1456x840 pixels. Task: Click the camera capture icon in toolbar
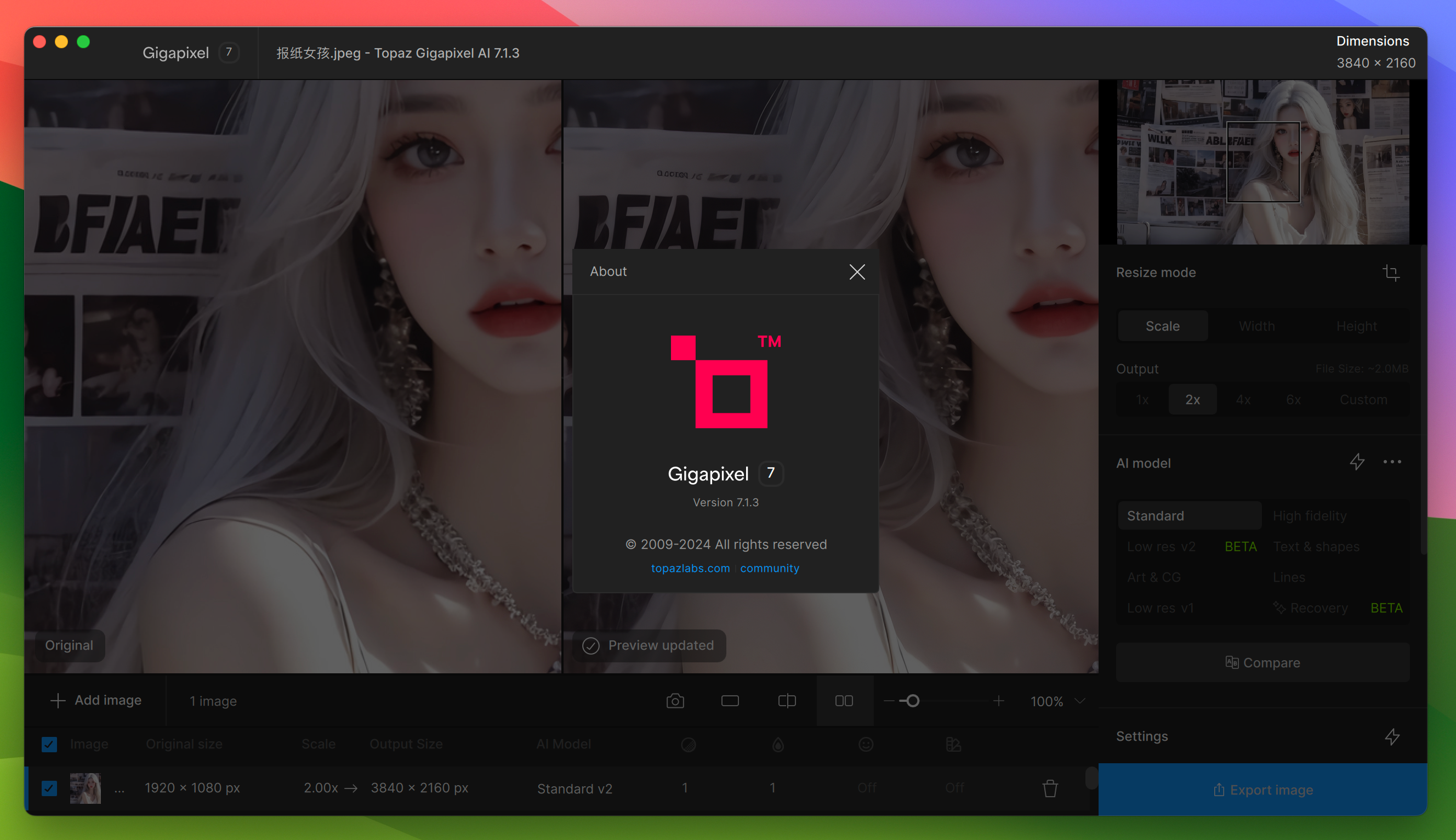pos(676,700)
